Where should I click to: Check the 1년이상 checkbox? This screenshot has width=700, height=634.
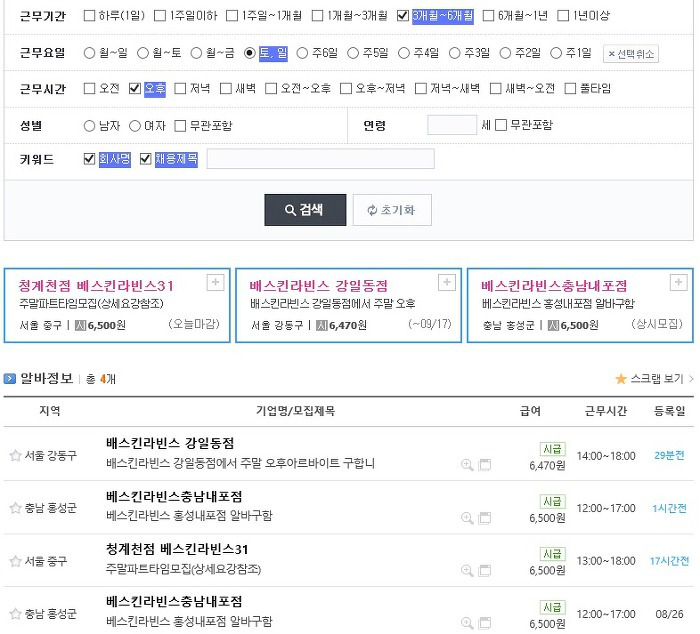(563, 16)
